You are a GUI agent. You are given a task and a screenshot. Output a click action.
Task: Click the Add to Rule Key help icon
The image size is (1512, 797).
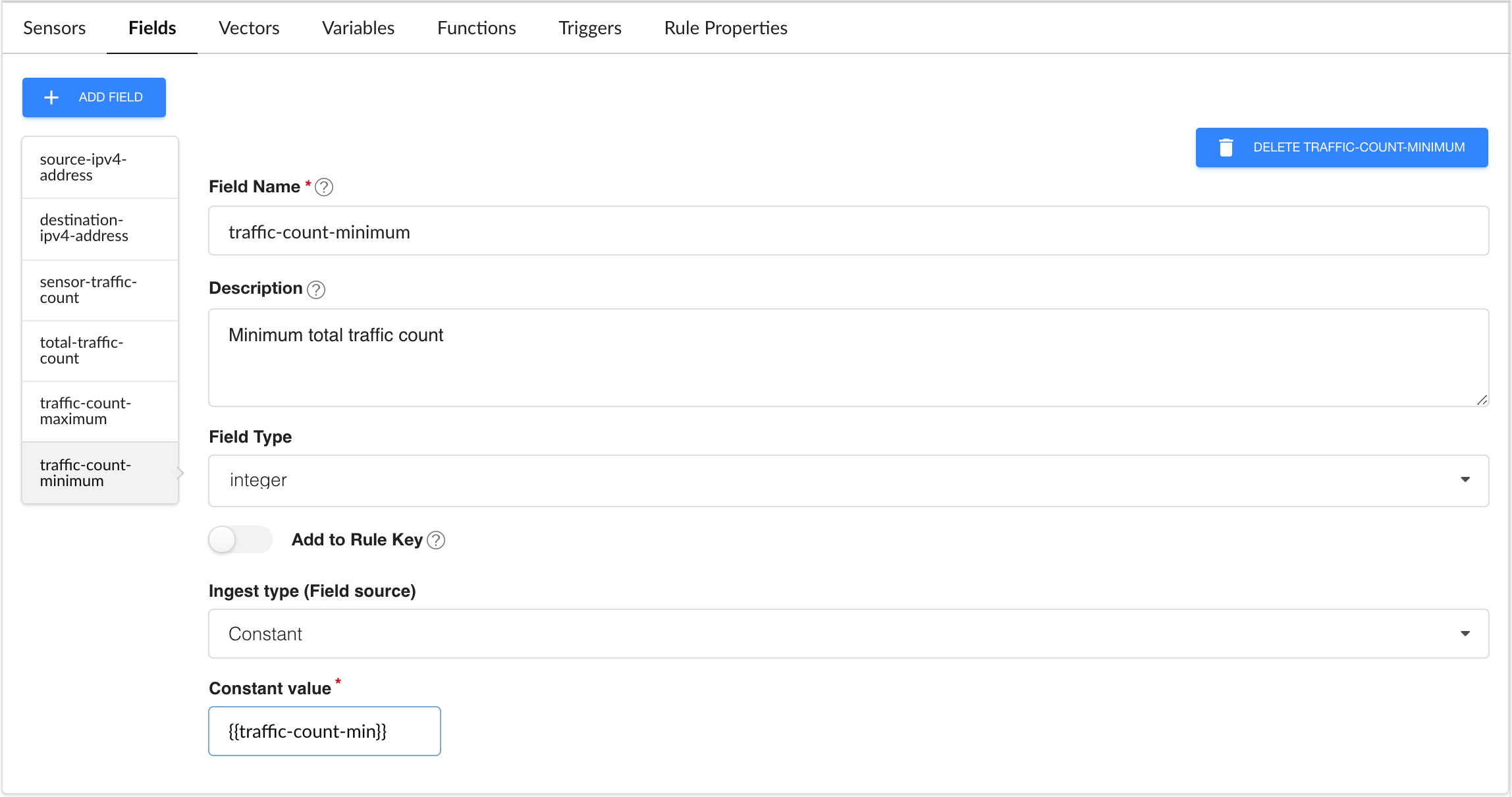(x=436, y=540)
